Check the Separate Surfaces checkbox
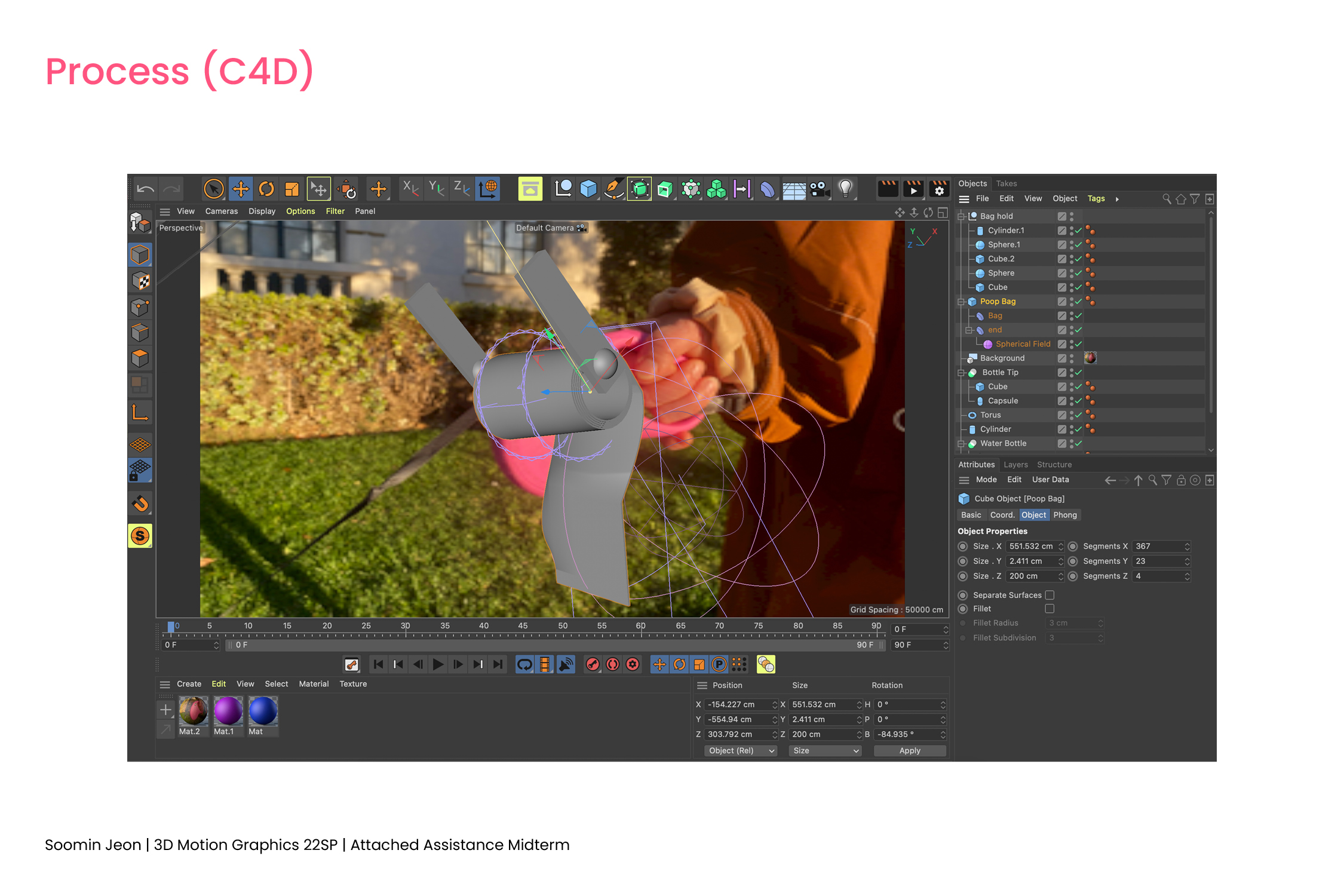Screen dimensions: 1344x896 click(x=1050, y=595)
